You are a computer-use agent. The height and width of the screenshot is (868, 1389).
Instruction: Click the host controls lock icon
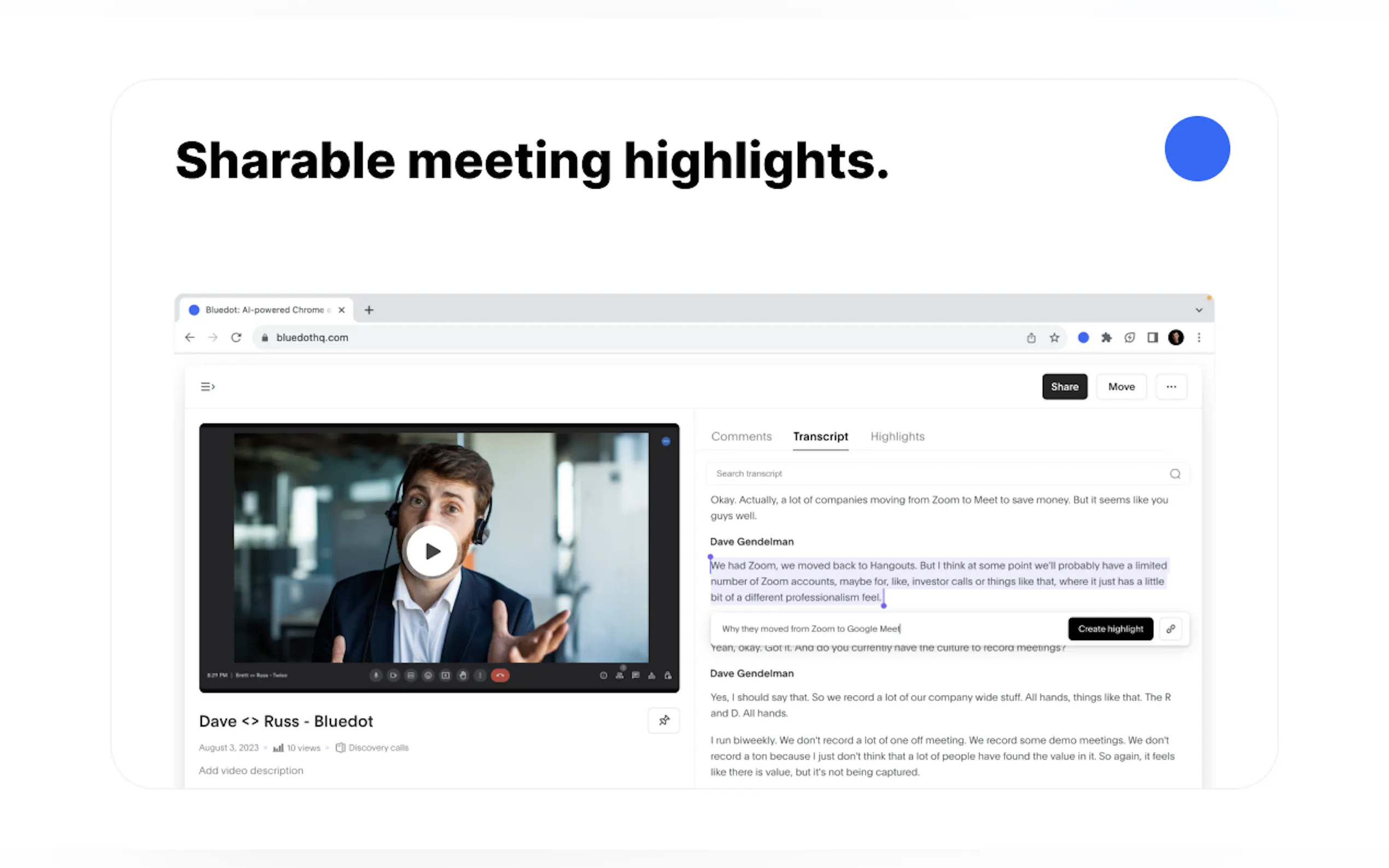(667, 675)
